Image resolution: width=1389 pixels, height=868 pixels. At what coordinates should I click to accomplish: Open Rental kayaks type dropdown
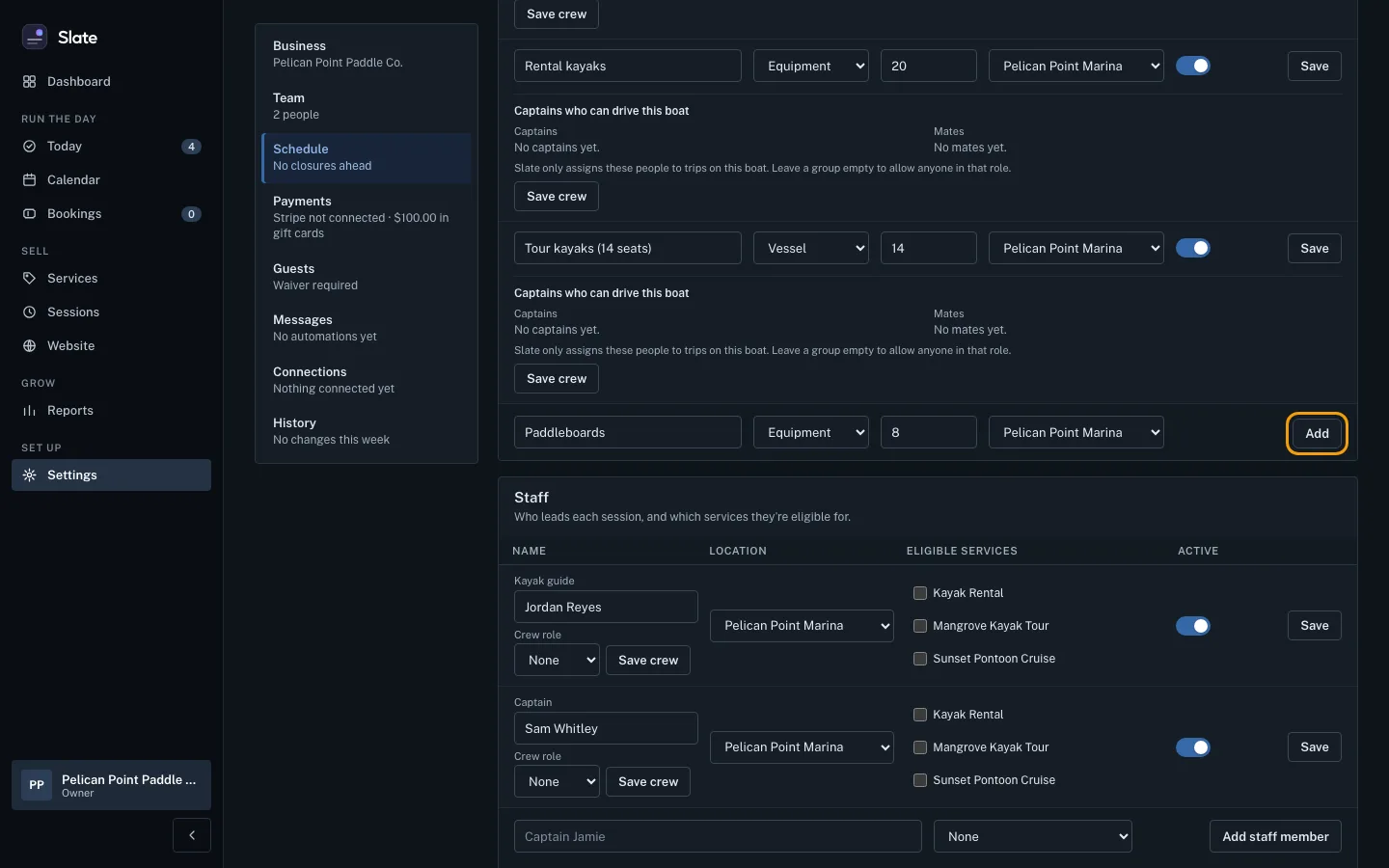click(x=811, y=66)
